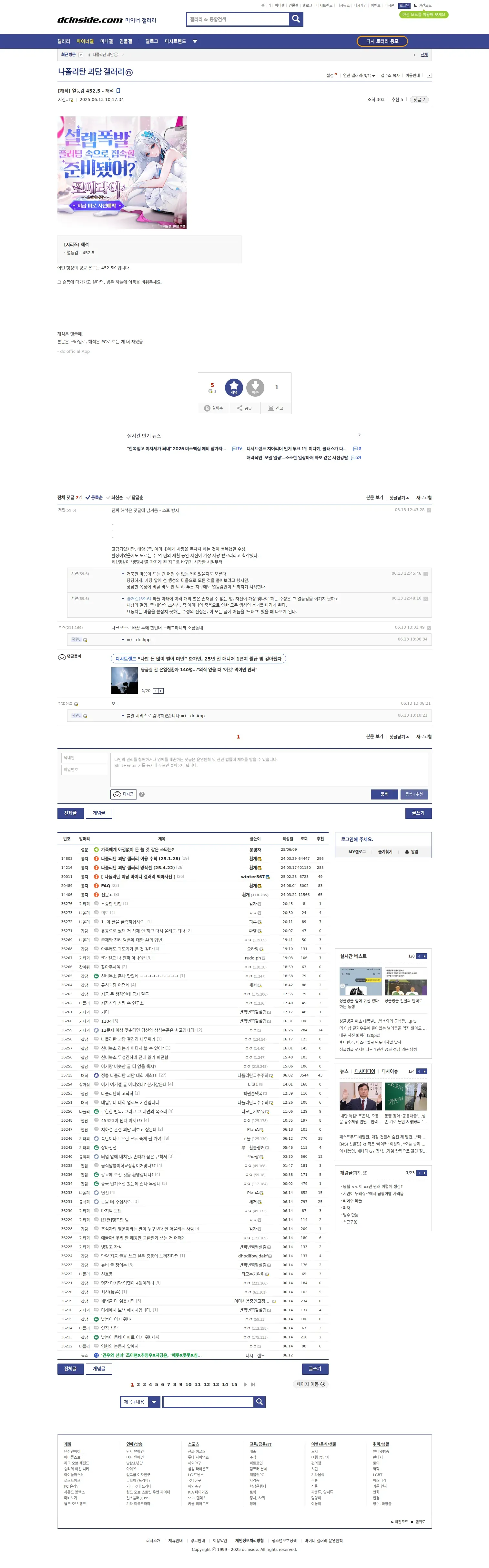Click the upper 개념글 button
This screenshot has width=489, height=1568.
(x=99, y=813)
